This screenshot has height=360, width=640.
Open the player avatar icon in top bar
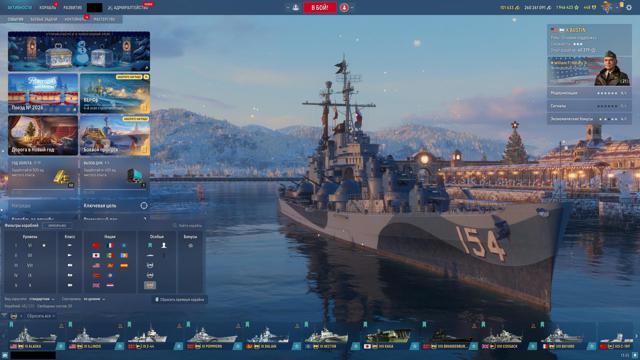607,7
